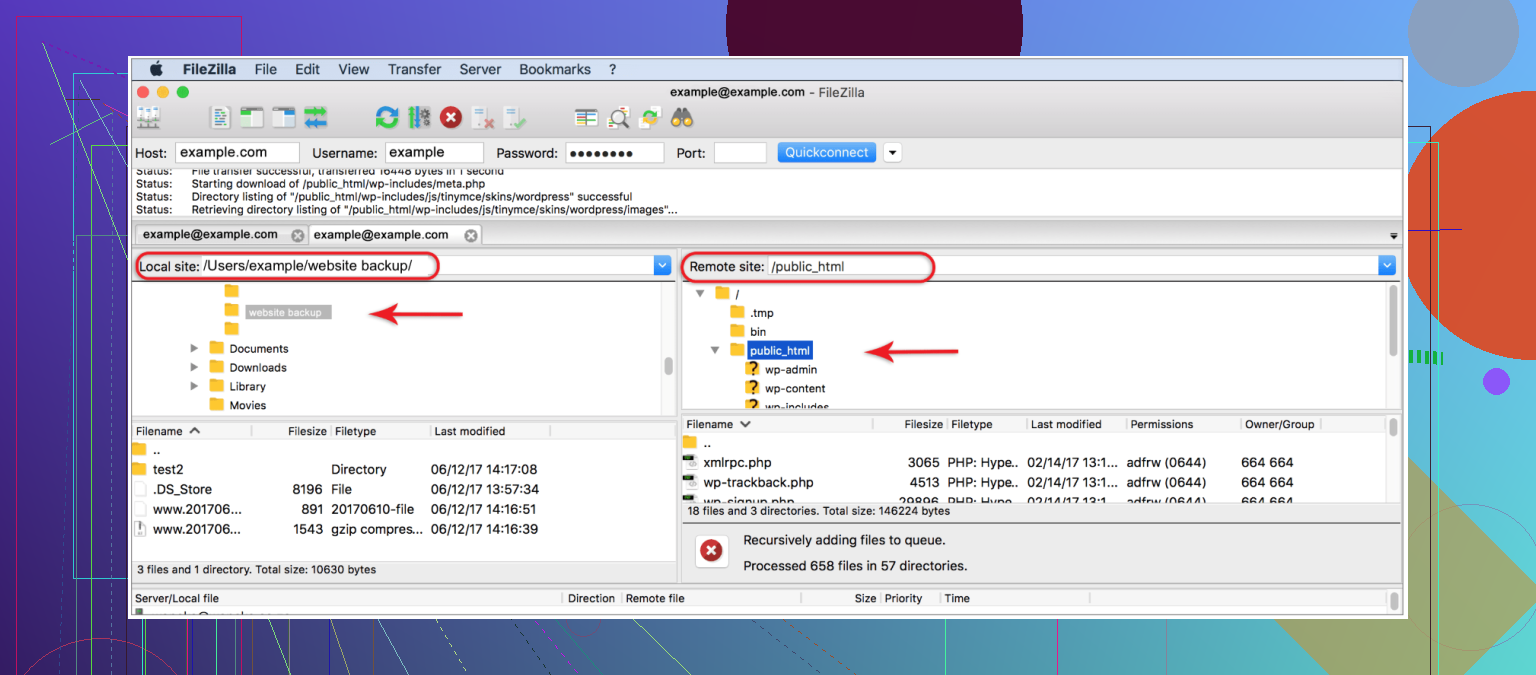
Task: Open the ? help menu
Action: tap(613, 70)
